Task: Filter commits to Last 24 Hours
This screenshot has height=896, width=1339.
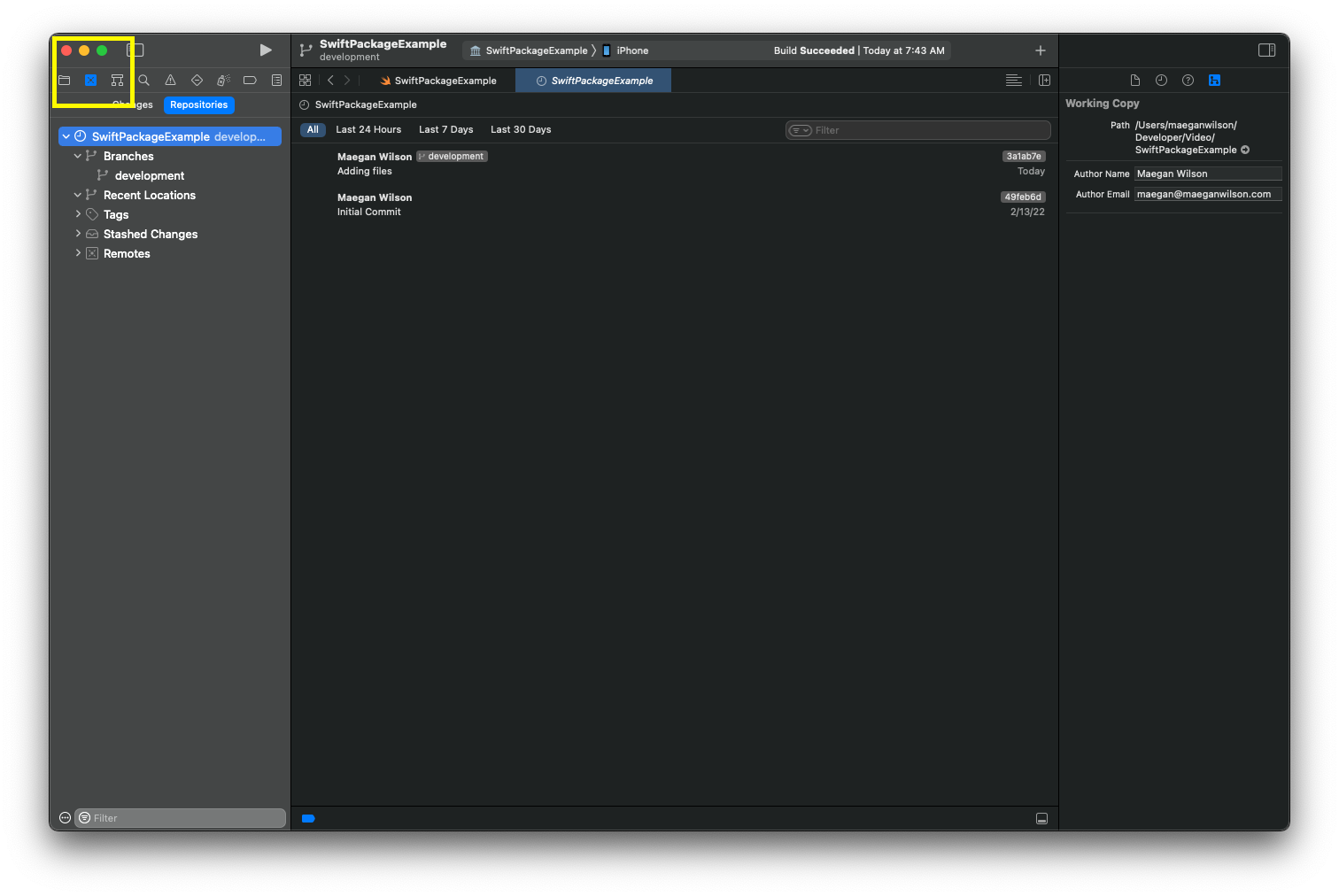Action: pos(368,129)
